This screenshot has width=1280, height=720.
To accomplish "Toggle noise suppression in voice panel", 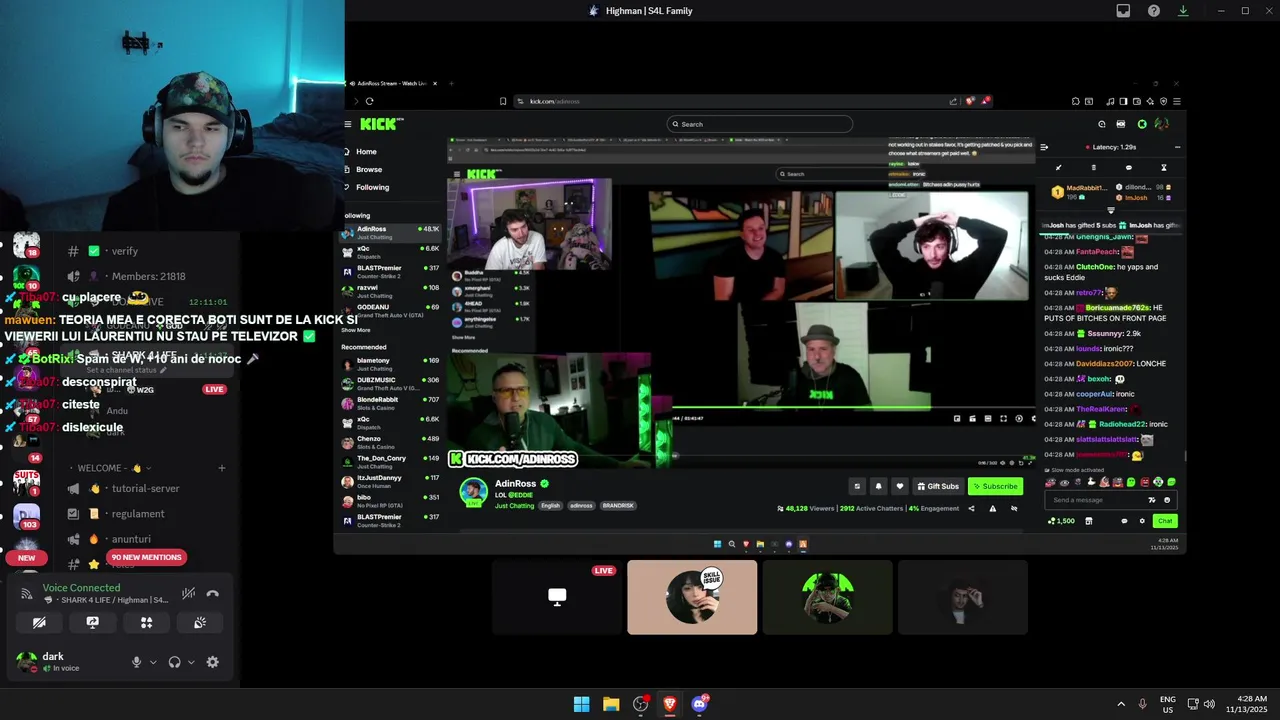I will tap(188, 594).
